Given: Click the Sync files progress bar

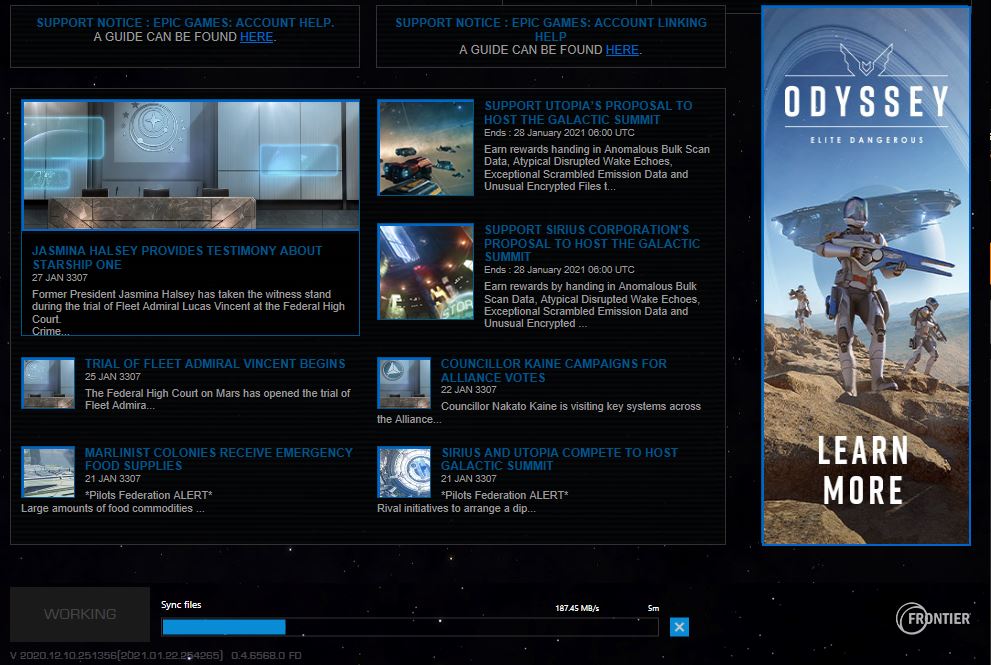Looking at the screenshot, I should [410, 627].
